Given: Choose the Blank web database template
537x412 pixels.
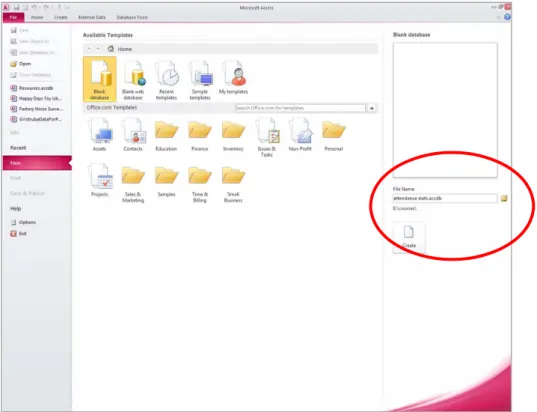Looking at the screenshot, I should tap(133, 80).
